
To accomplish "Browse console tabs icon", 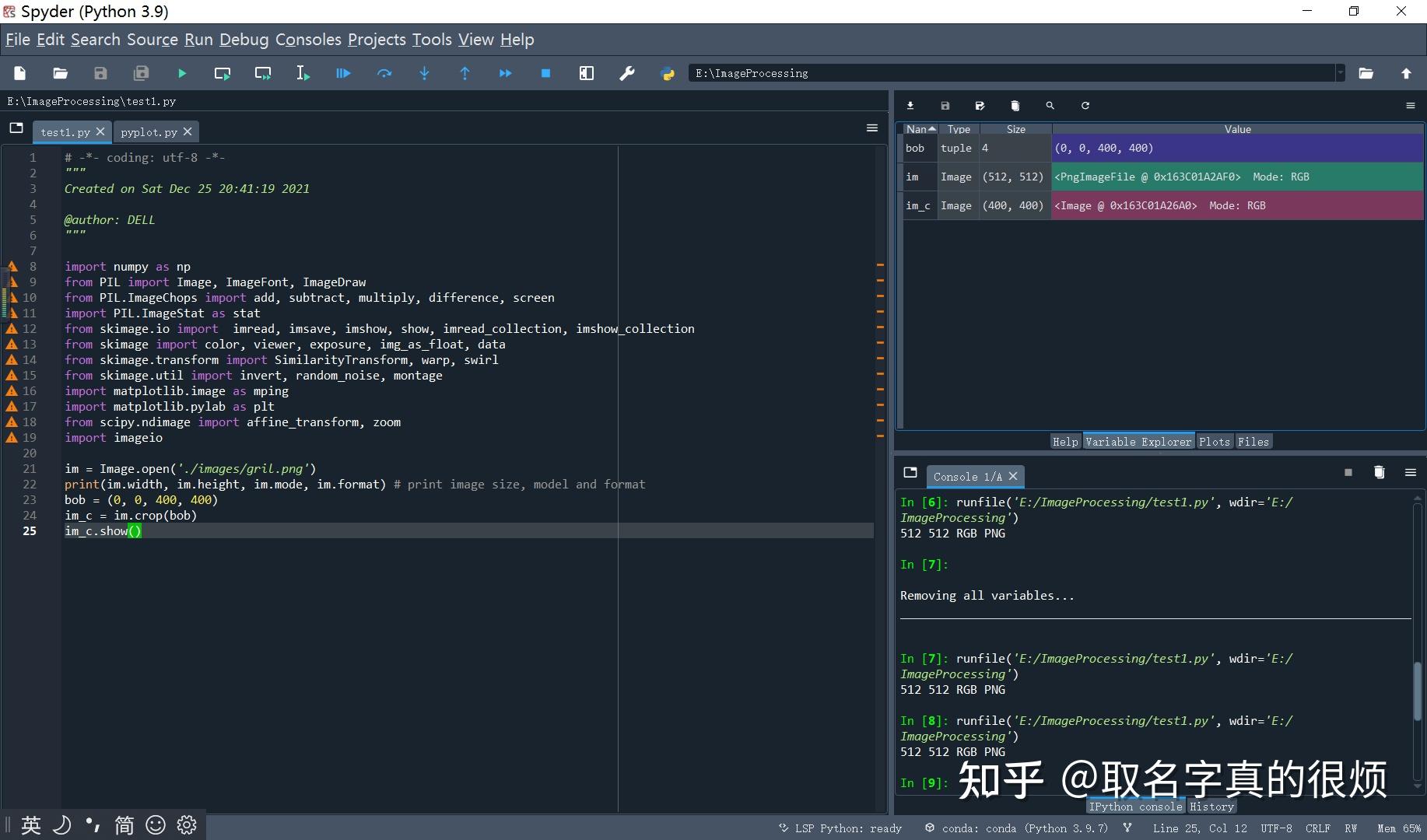I will point(910,472).
